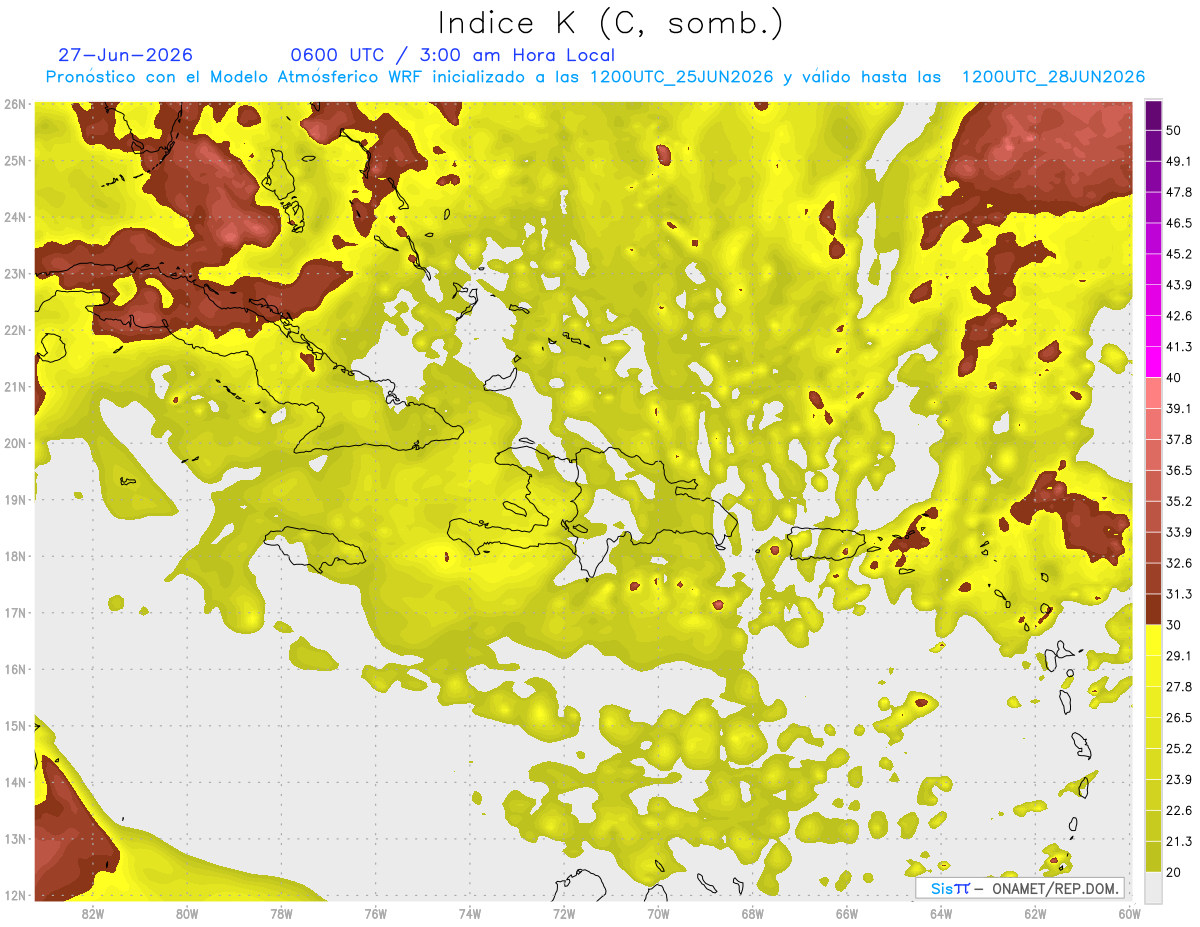Click the '82W' longitude label

pos(93,913)
